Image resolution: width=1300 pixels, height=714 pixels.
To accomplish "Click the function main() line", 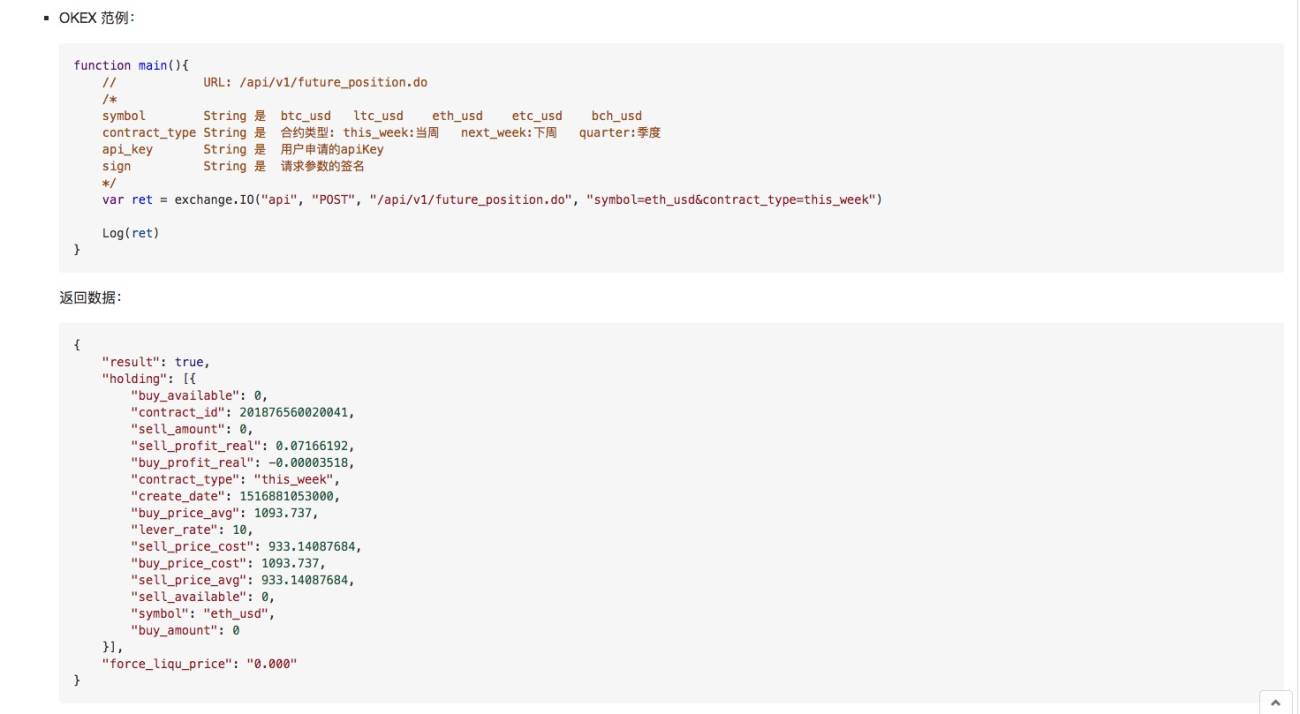I will coord(131,65).
